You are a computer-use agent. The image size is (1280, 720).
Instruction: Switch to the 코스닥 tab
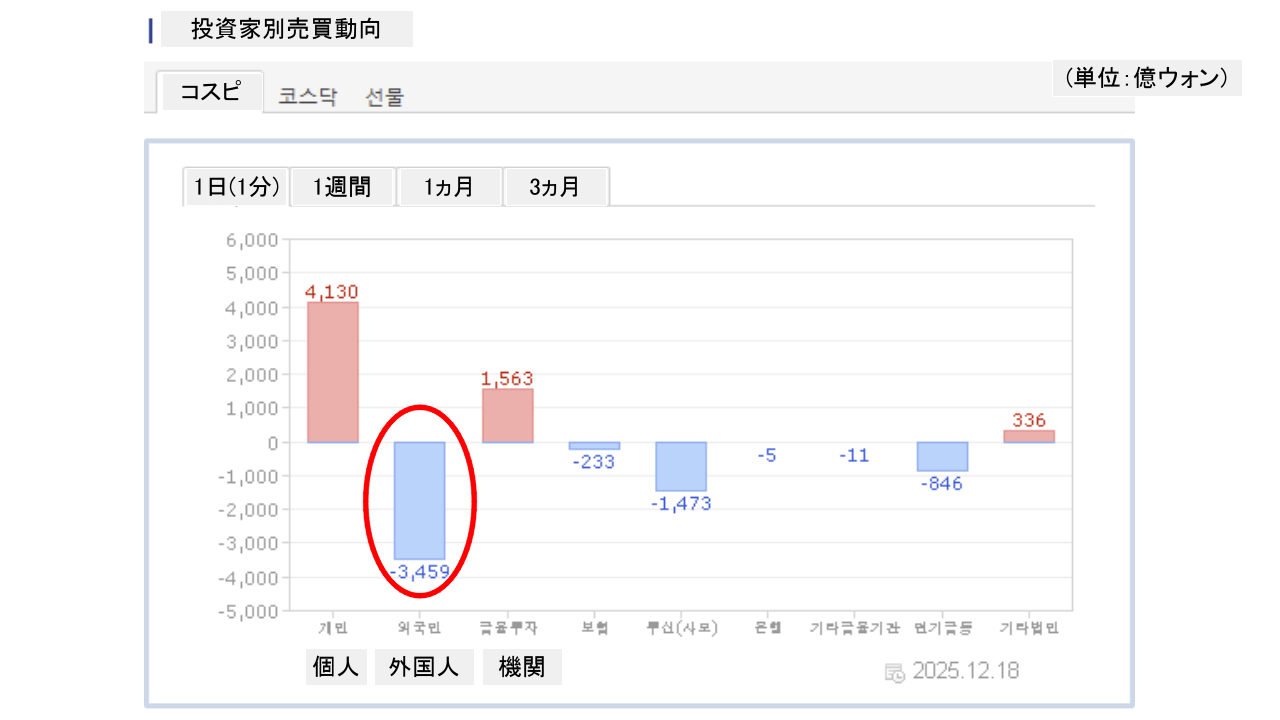pyautogui.click(x=308, y=97)
